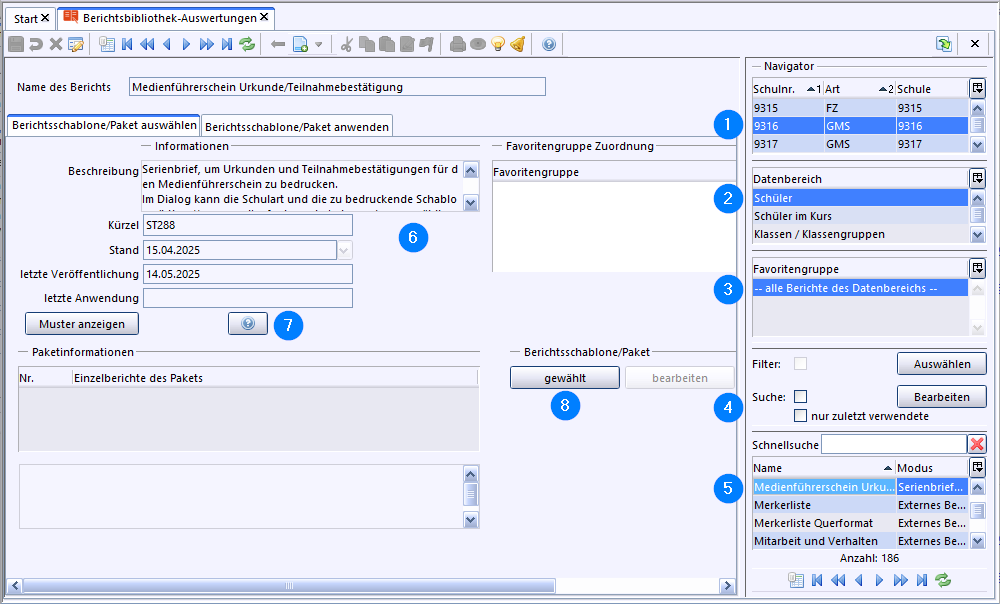
Task: Jump to last report using the navigator's bottom arrows
Action: 922,580
